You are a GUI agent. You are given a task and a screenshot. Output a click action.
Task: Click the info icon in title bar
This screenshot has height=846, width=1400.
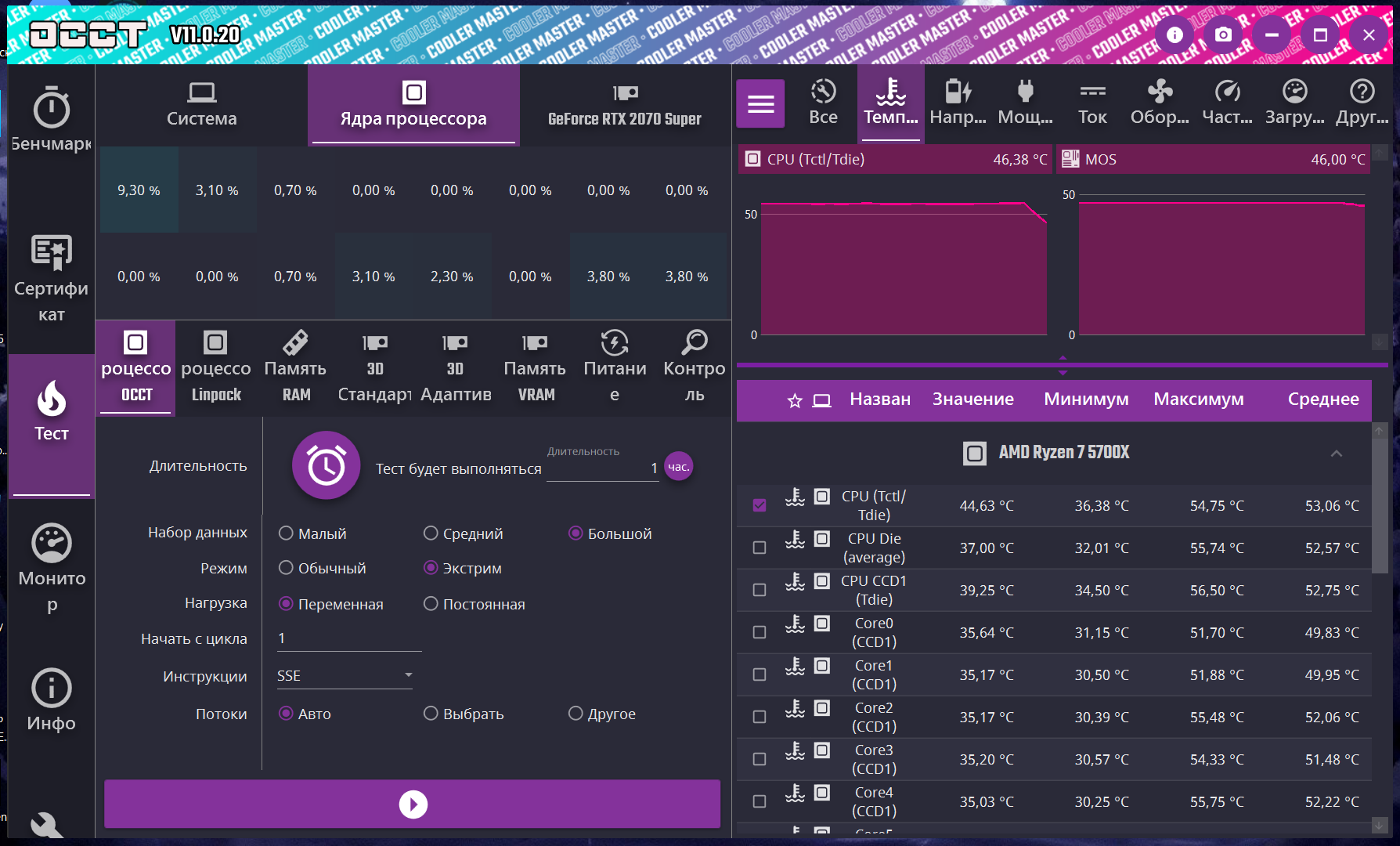[1174, 35]
